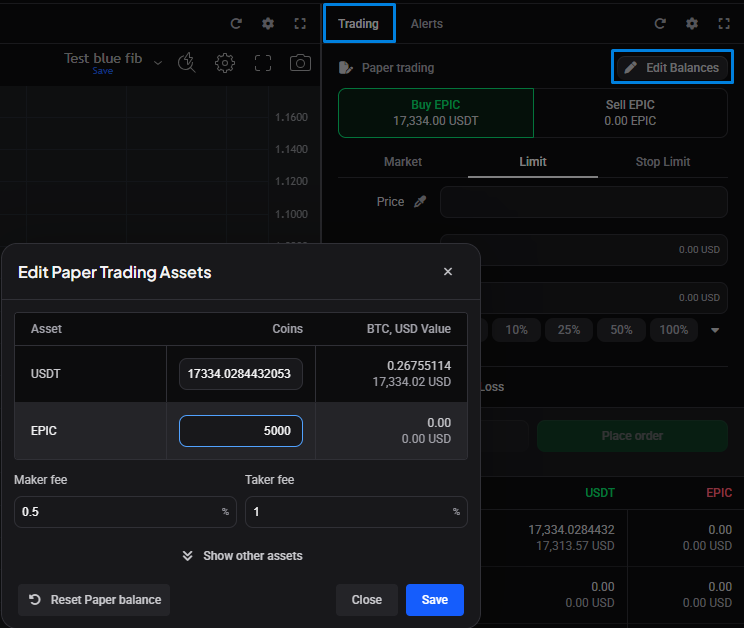Click the Asset column header
This screenshot has height=628, width=744.
point(46,329)
